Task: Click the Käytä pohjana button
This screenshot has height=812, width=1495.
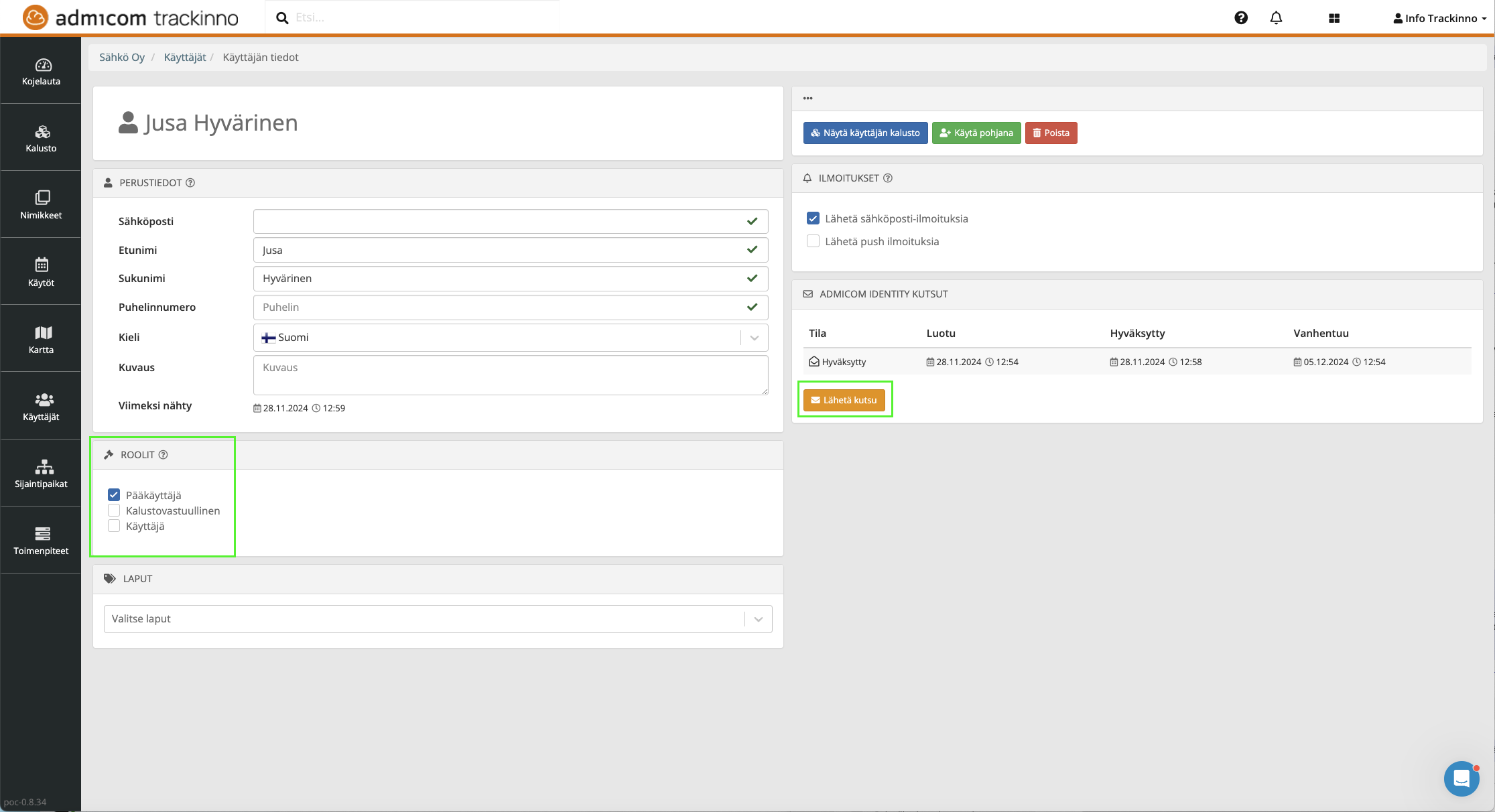Action: pyautogui.click(x=976, y=133)
